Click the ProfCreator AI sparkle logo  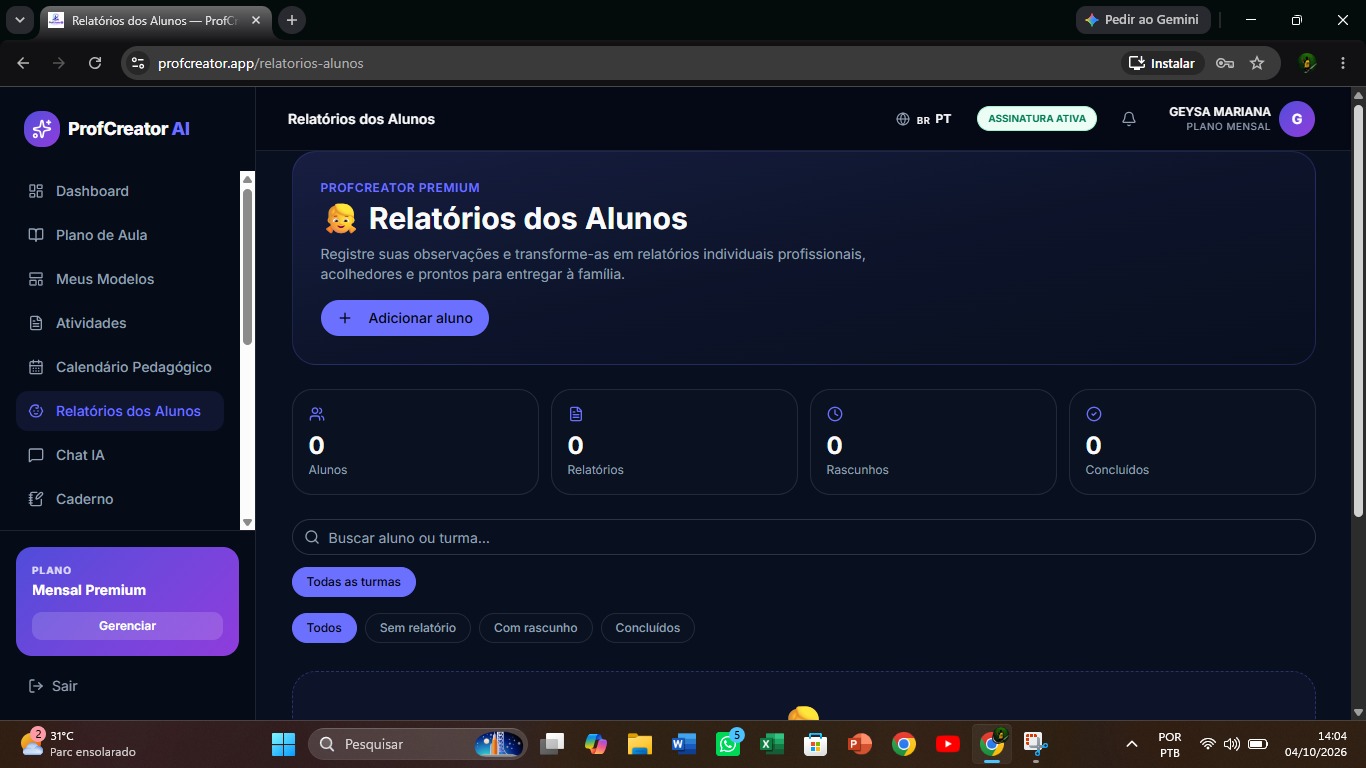coord(42,129)
